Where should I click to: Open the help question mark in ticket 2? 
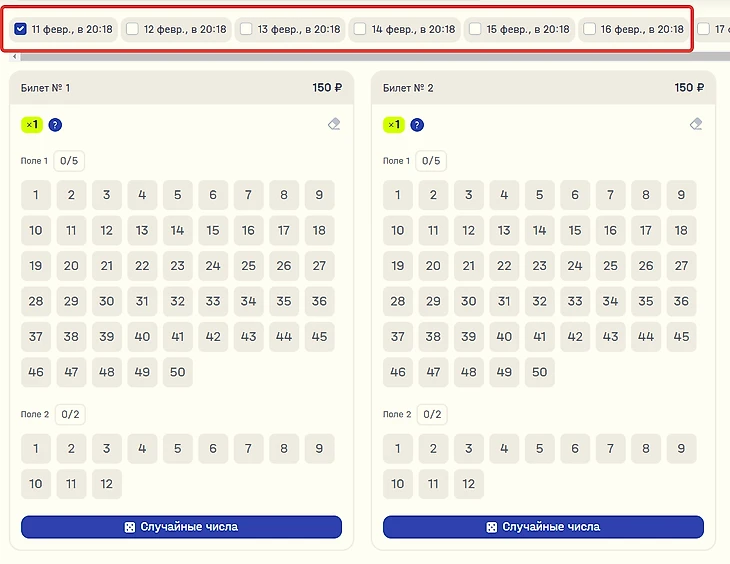417,125
